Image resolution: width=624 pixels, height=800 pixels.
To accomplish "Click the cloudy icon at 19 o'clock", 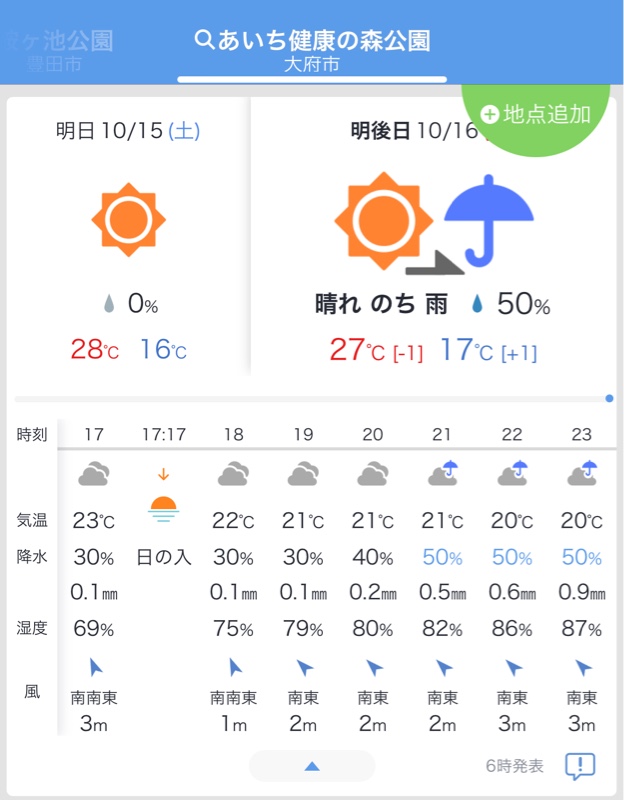I will pyautogui.click(x=303, y=473).
